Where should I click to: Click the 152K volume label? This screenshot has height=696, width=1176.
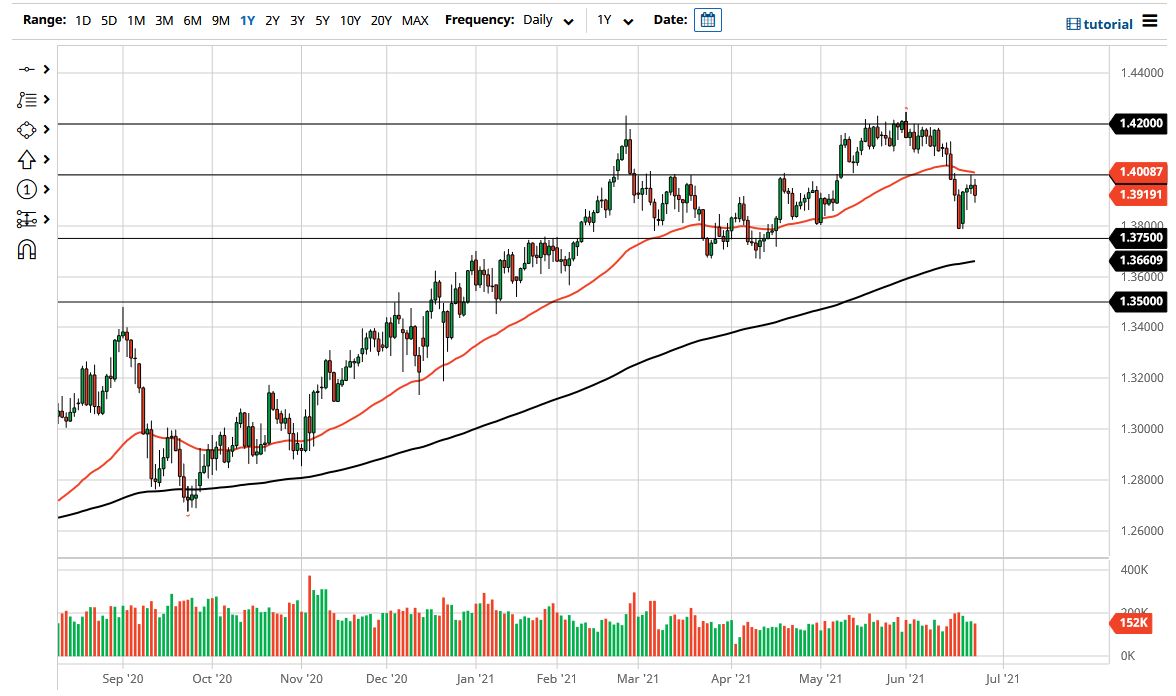(x=1131, y=623)
